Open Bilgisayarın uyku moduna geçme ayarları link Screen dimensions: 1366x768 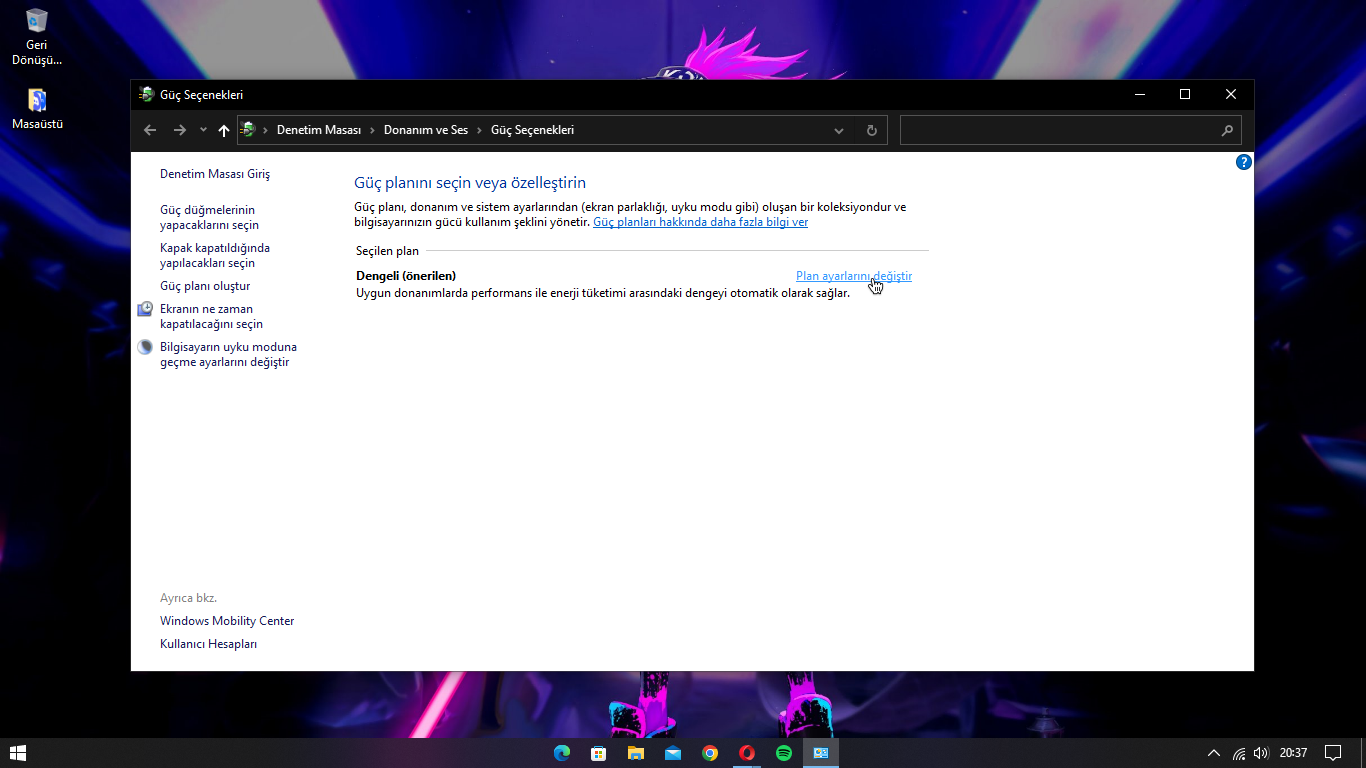tap(228, 355)
